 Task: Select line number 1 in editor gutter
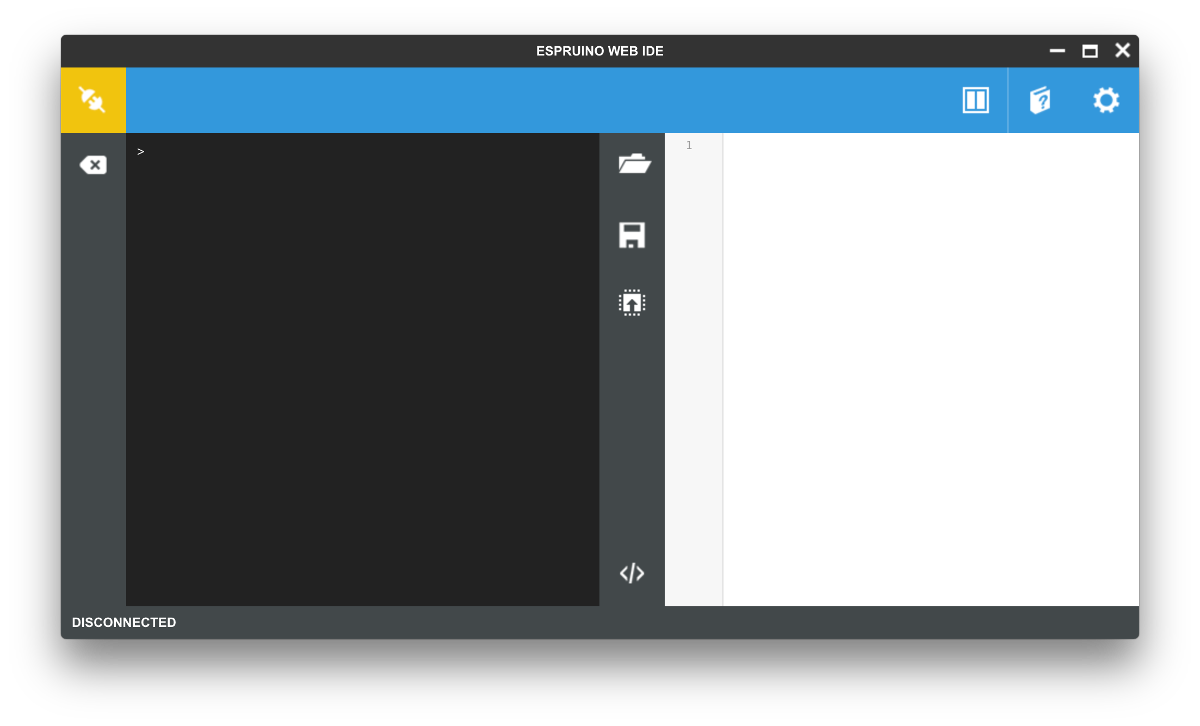point(689,146)
